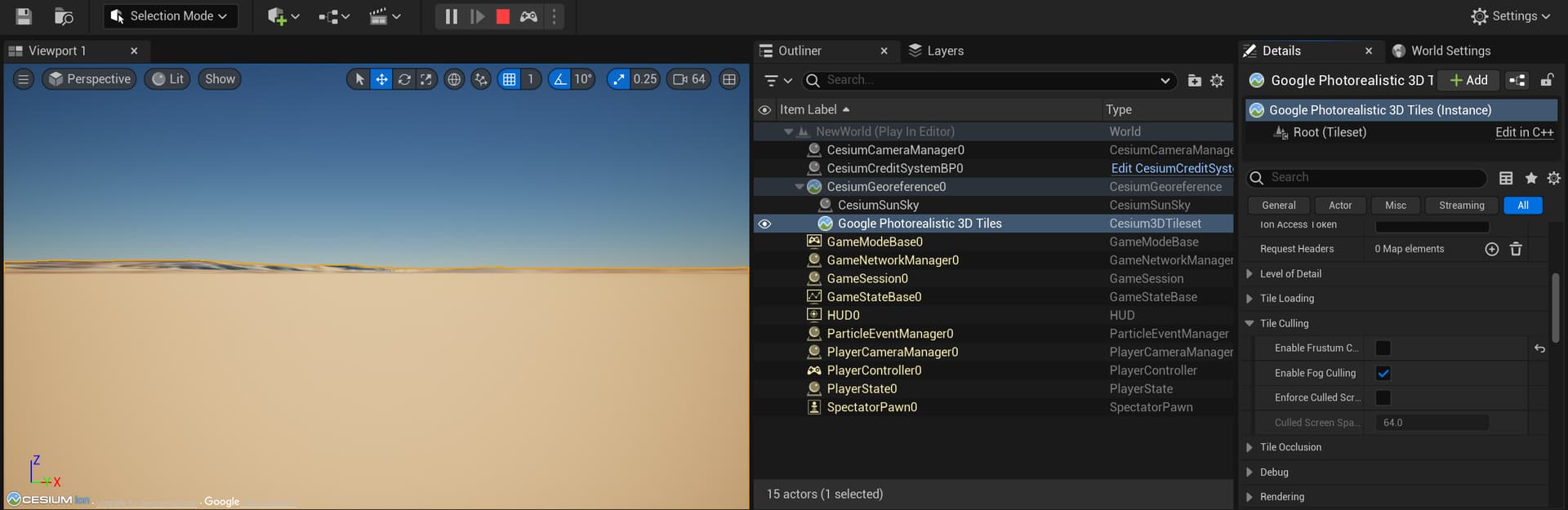Toggle scale snapping

click(619, 79)
